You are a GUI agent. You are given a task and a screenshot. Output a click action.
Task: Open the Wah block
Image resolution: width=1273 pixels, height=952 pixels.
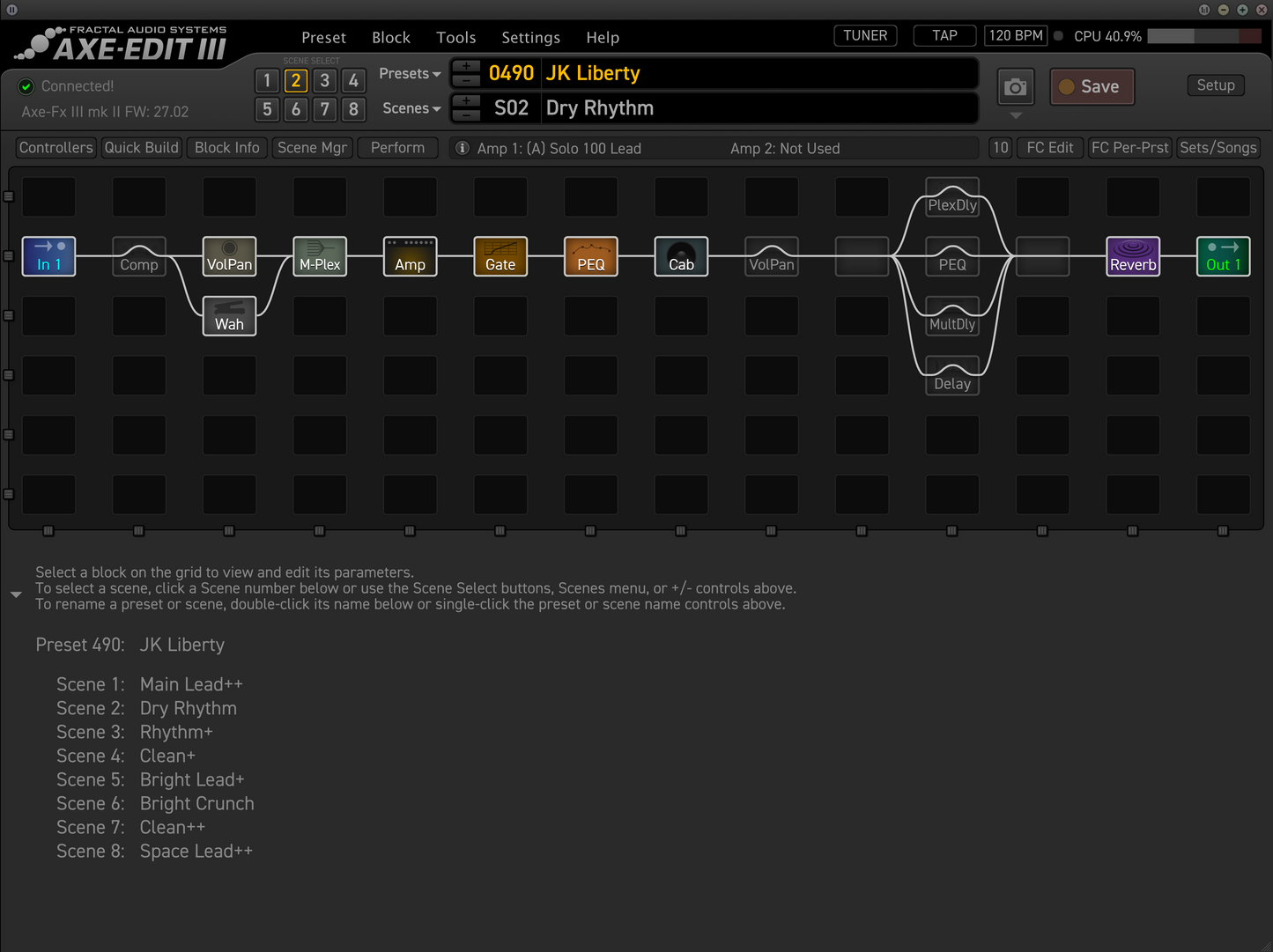[x=229, y=315]
